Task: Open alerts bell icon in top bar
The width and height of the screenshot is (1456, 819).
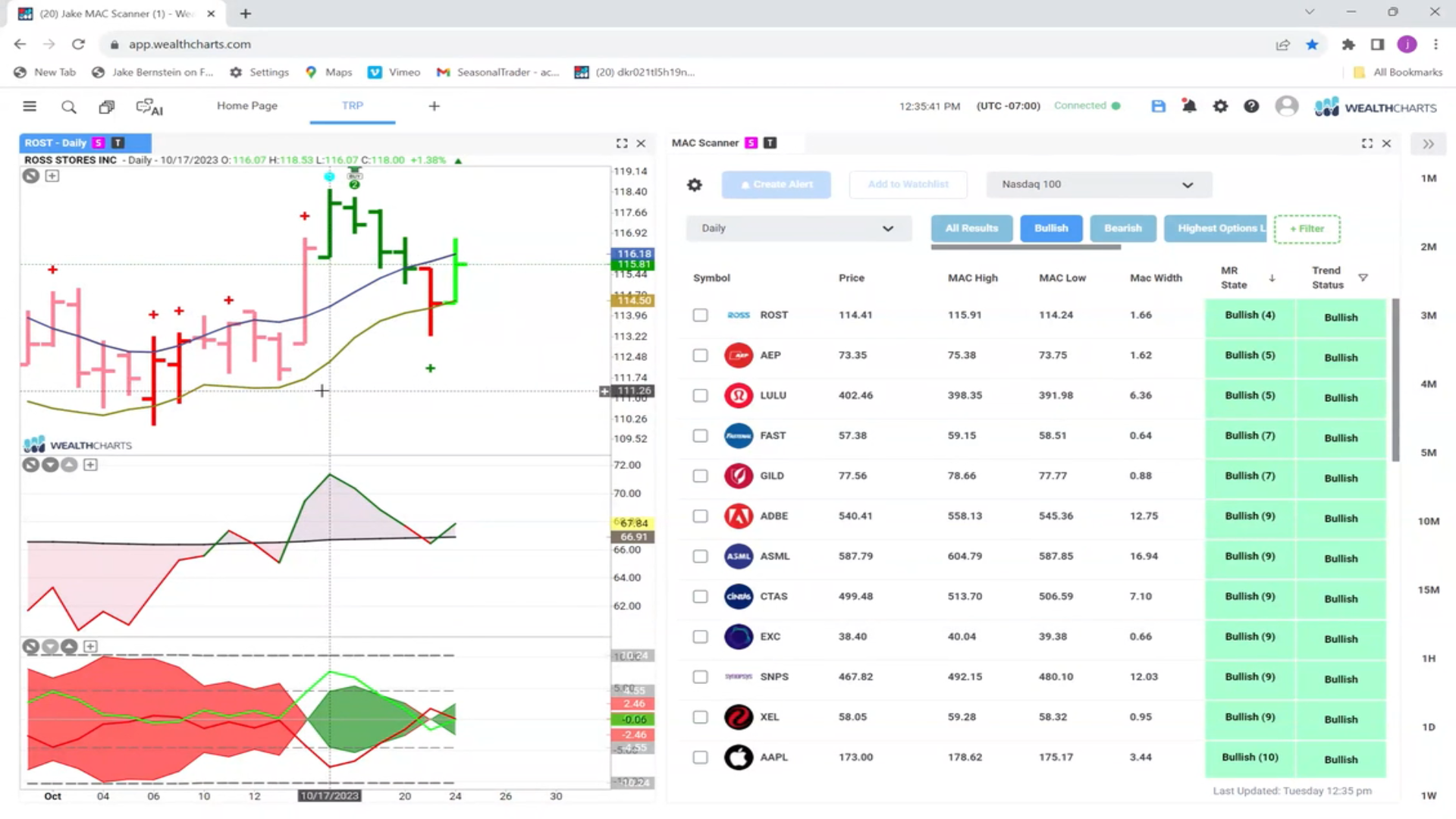Action: click(1189, 106)
